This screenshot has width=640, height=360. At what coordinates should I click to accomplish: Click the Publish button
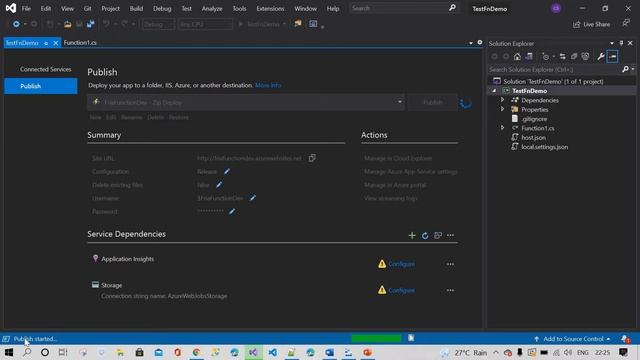click(433, 102)
